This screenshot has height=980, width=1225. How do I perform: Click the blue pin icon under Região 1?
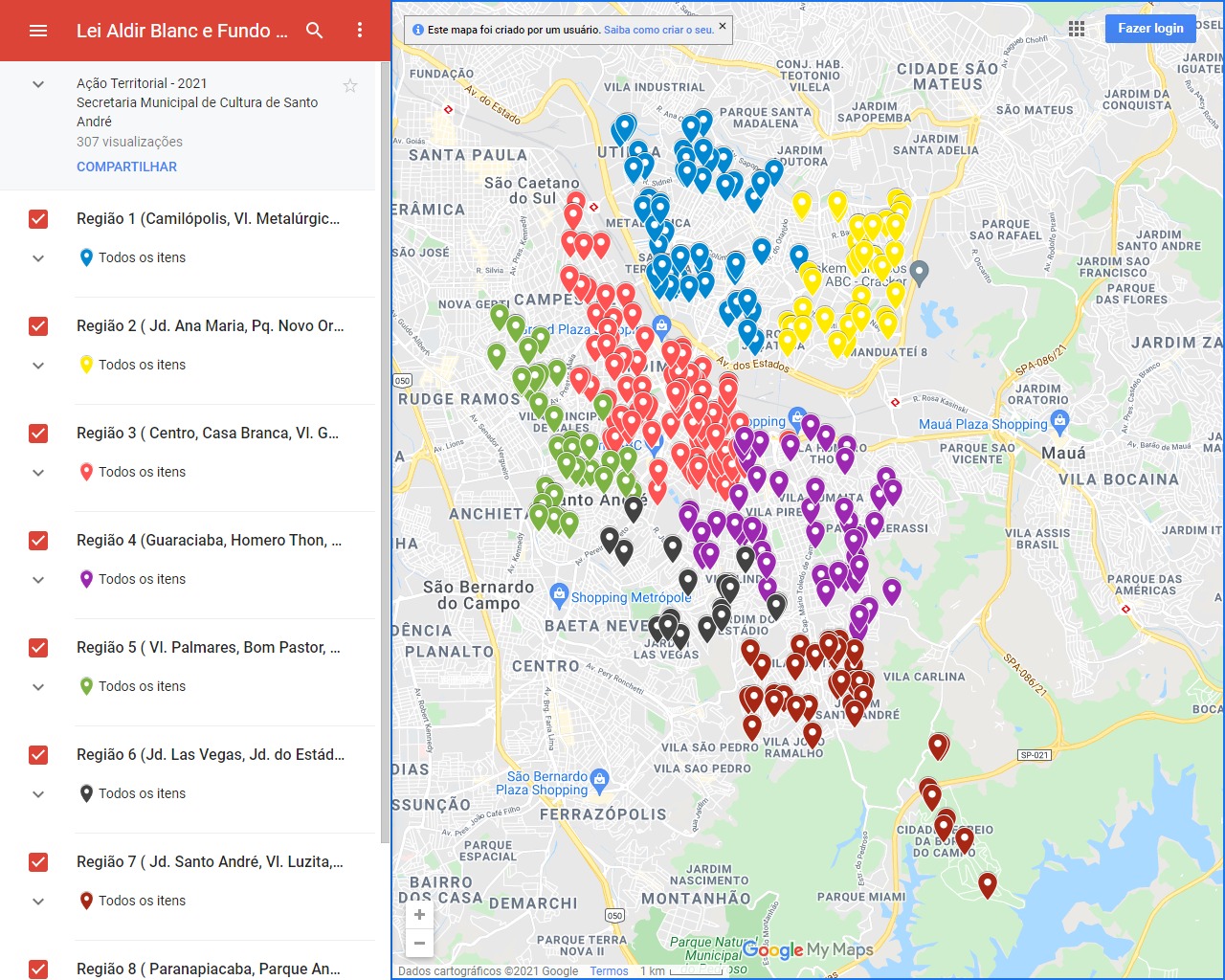86,257
